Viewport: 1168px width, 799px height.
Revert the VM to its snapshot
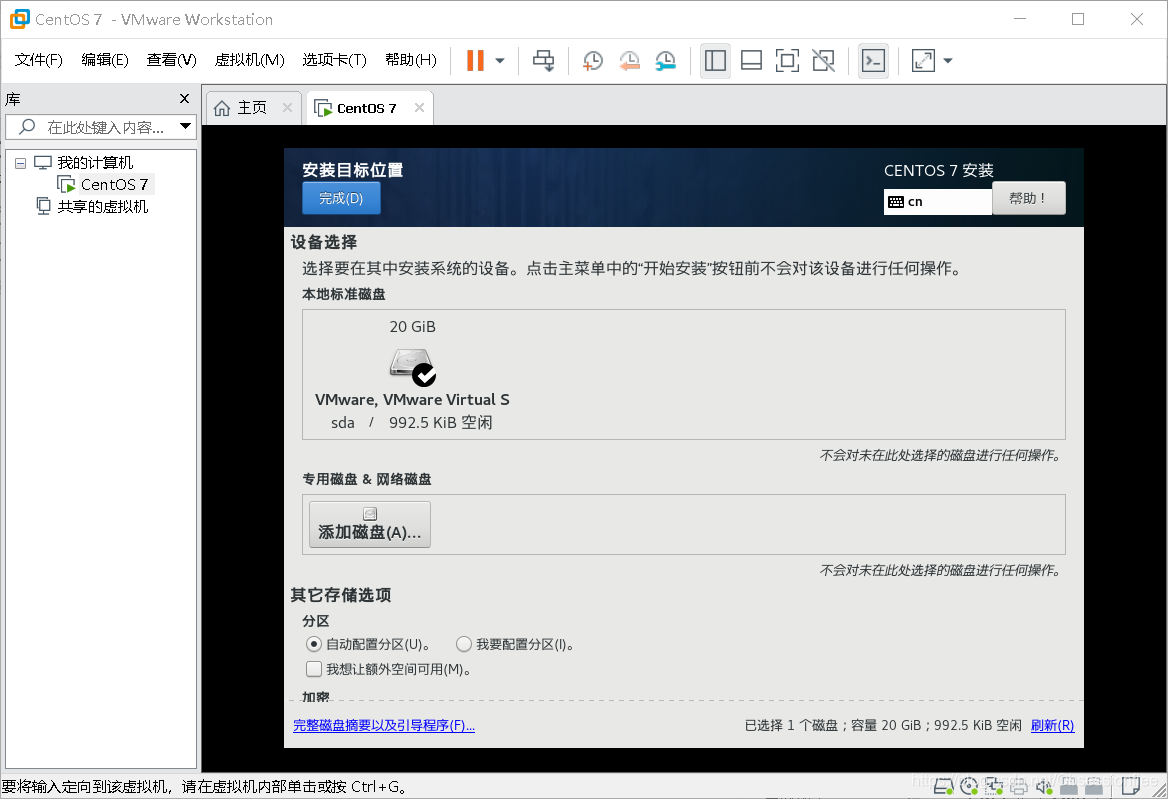click(629, 60)
